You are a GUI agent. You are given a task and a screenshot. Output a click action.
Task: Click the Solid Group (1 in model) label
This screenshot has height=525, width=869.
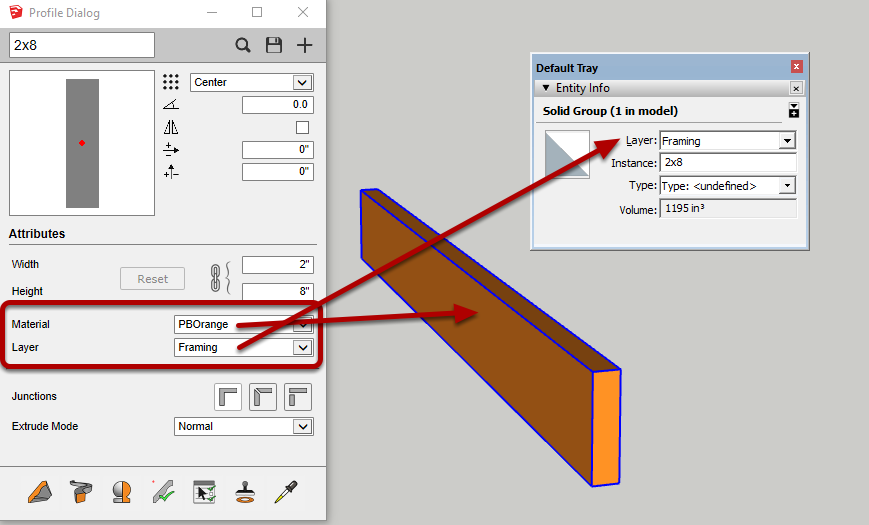click(x=610, y=111)
